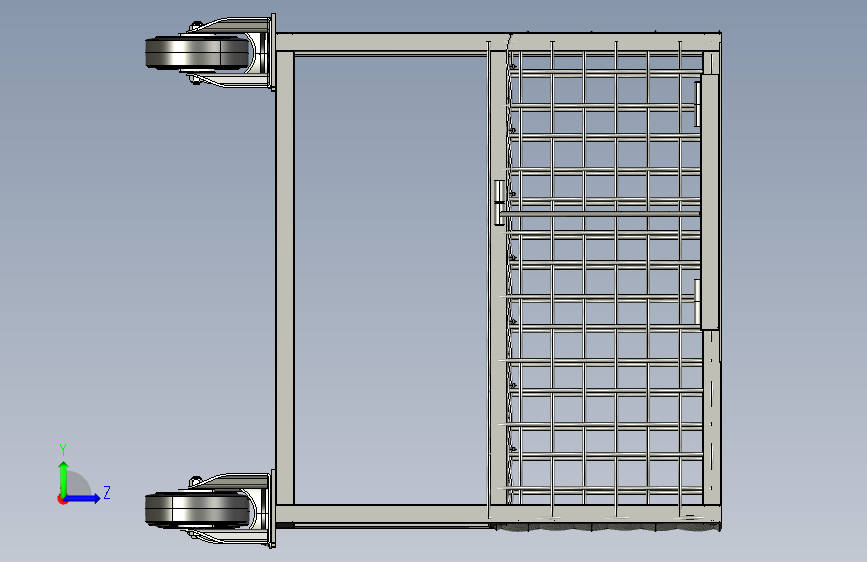This screenshot has width=867, height=562.
Task: Click the "Y" label on the coordinate triad
Action: point(63,450)
